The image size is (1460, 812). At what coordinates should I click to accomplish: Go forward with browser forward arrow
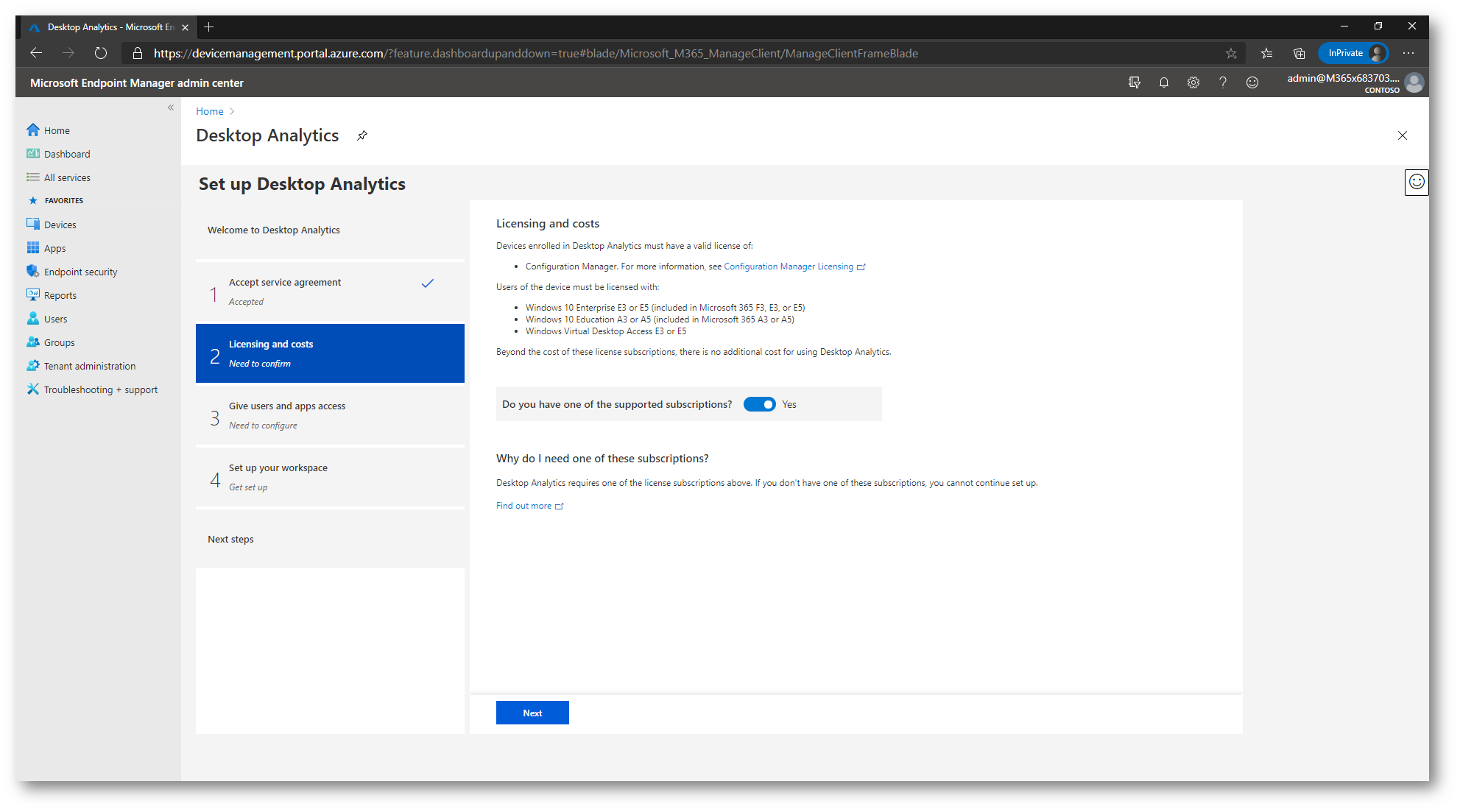click(x=68, y=53)
